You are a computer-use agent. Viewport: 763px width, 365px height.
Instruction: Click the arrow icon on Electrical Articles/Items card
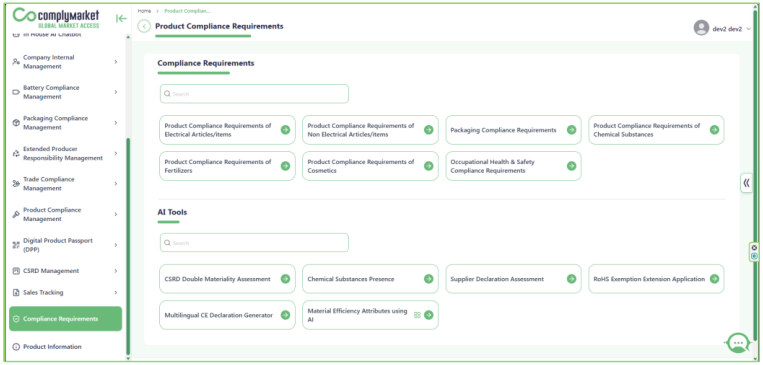(x=286, y=130)
